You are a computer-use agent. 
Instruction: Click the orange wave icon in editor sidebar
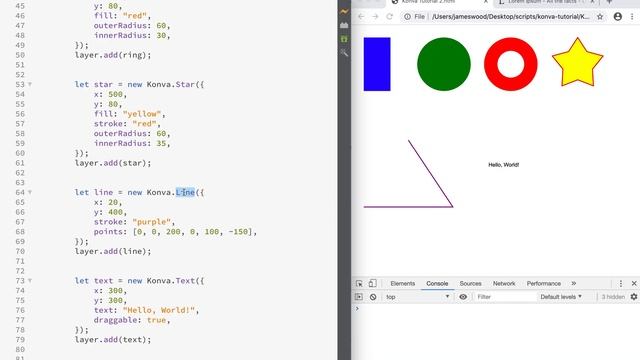pos(344,12)
